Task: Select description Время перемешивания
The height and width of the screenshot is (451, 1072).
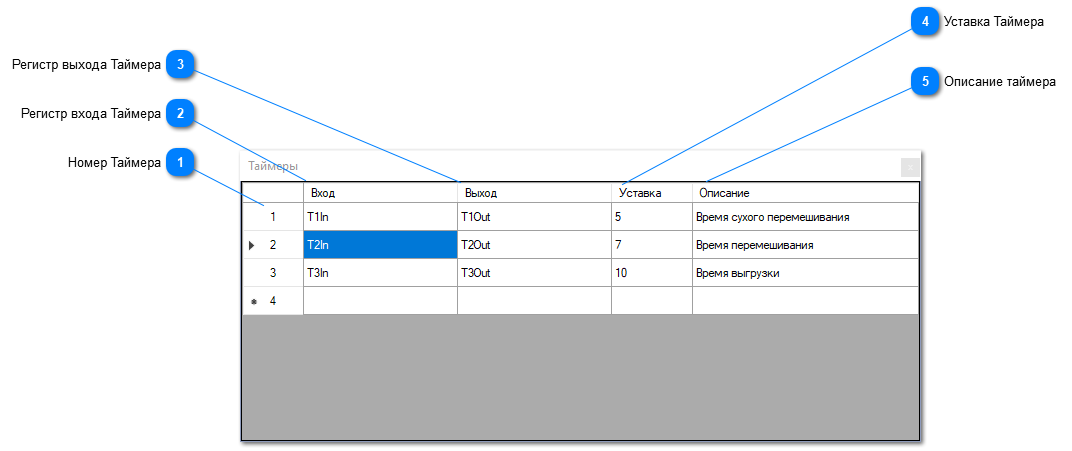Action: [805, 245]
